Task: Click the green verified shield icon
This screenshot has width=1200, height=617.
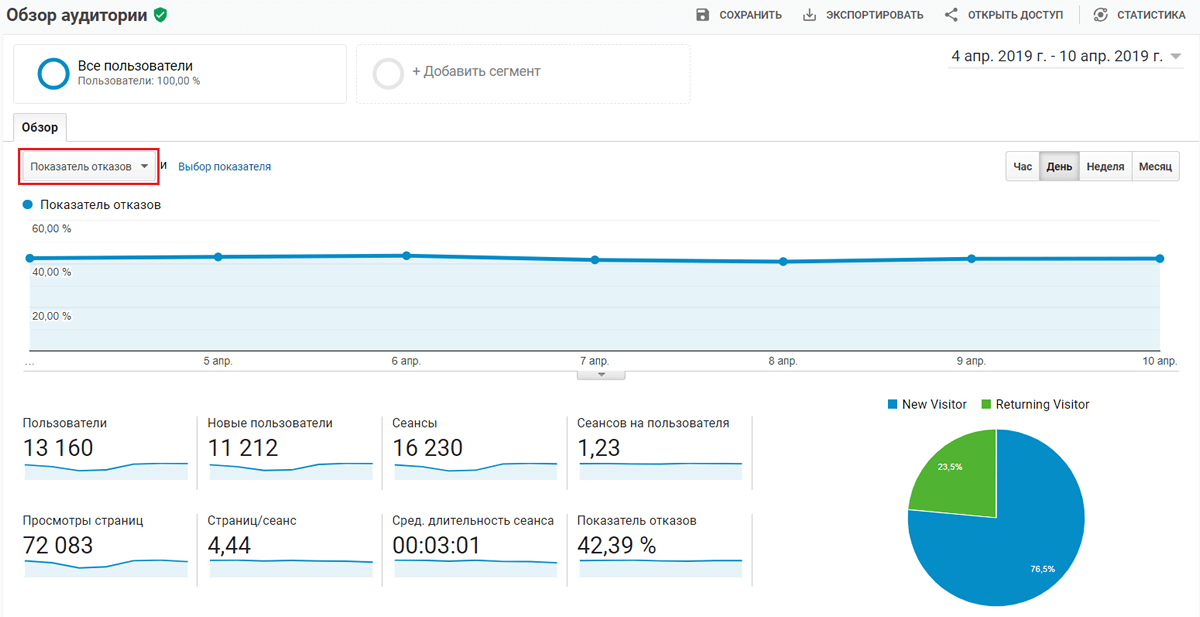Action: tap(160, 15)
